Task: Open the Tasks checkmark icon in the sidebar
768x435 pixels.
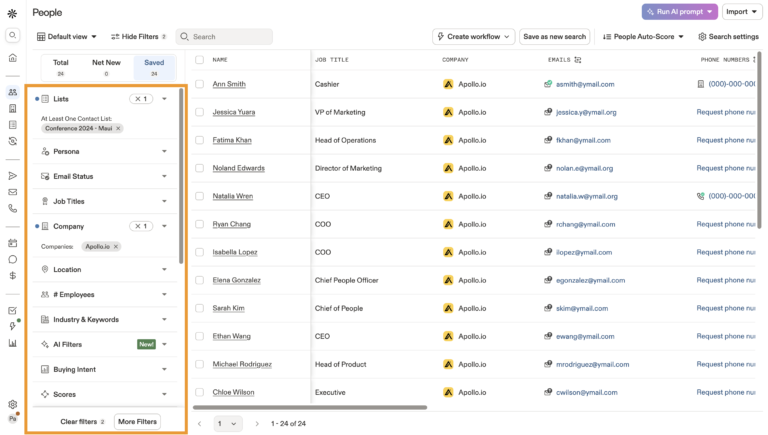Action: (x=13, y=311)
